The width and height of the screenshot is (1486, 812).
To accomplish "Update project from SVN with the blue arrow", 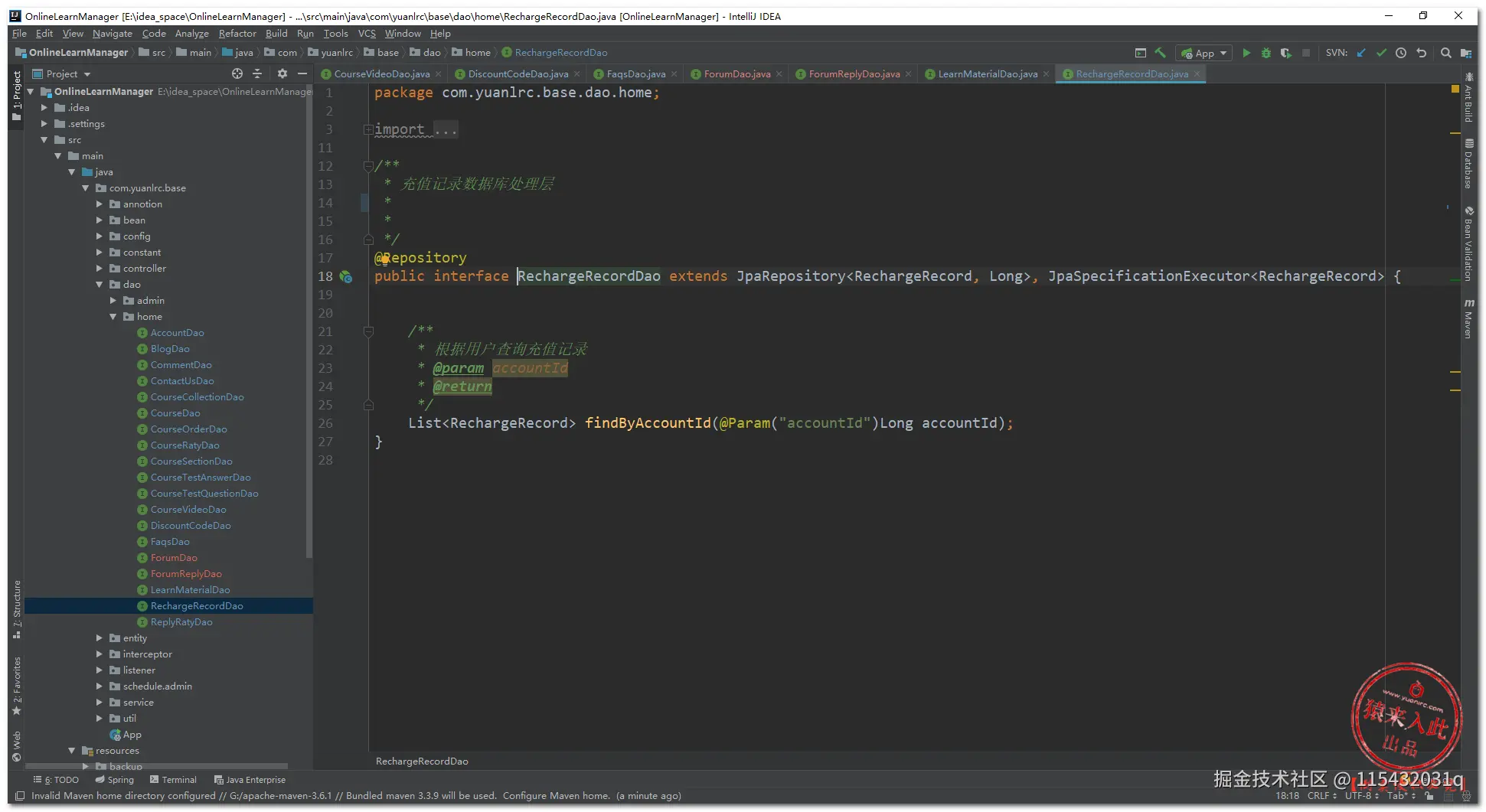I will 1361,53.
